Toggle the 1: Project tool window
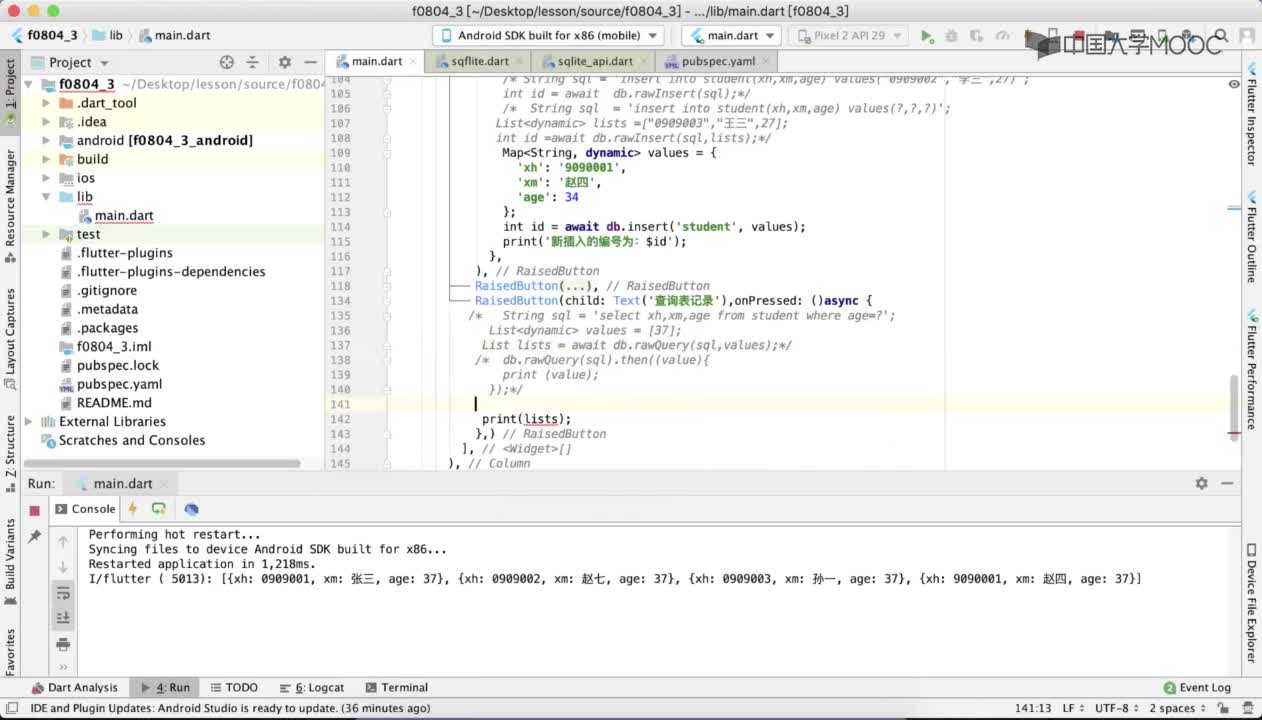This screenshot has height=720, width=1262. point(10,92)
